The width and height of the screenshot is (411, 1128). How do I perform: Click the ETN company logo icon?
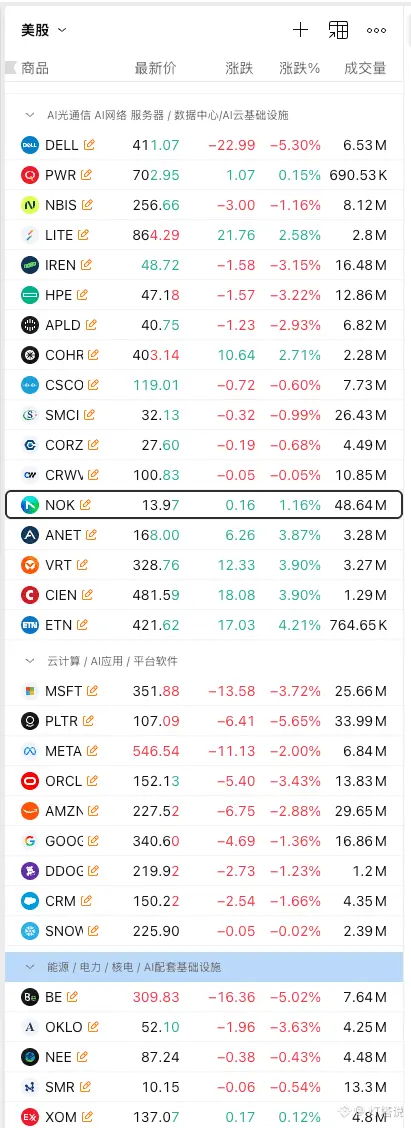pyautogui.click(x=30, y=625)
